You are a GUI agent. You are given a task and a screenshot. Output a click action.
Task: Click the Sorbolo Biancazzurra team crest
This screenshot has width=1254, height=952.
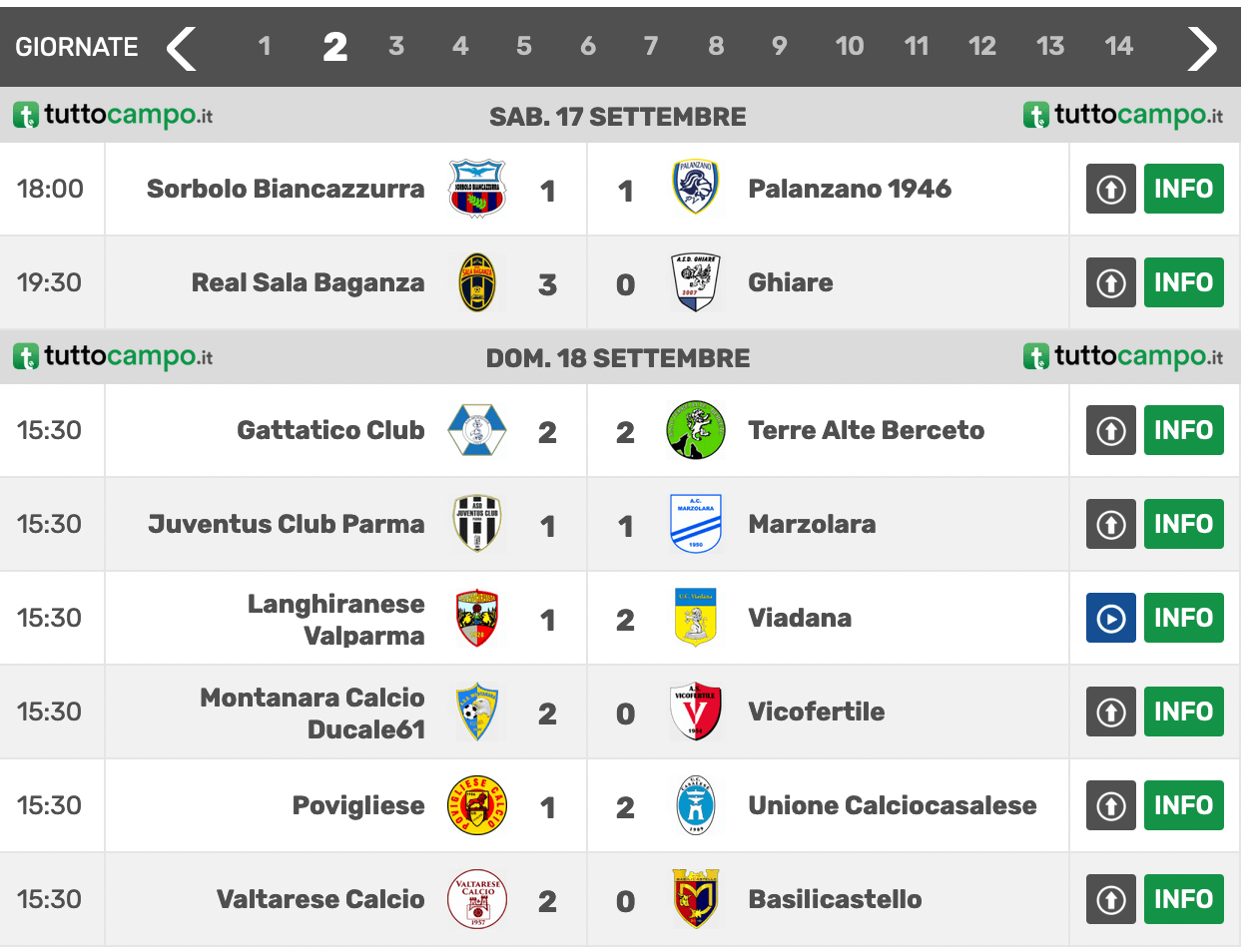coord(477,189)
